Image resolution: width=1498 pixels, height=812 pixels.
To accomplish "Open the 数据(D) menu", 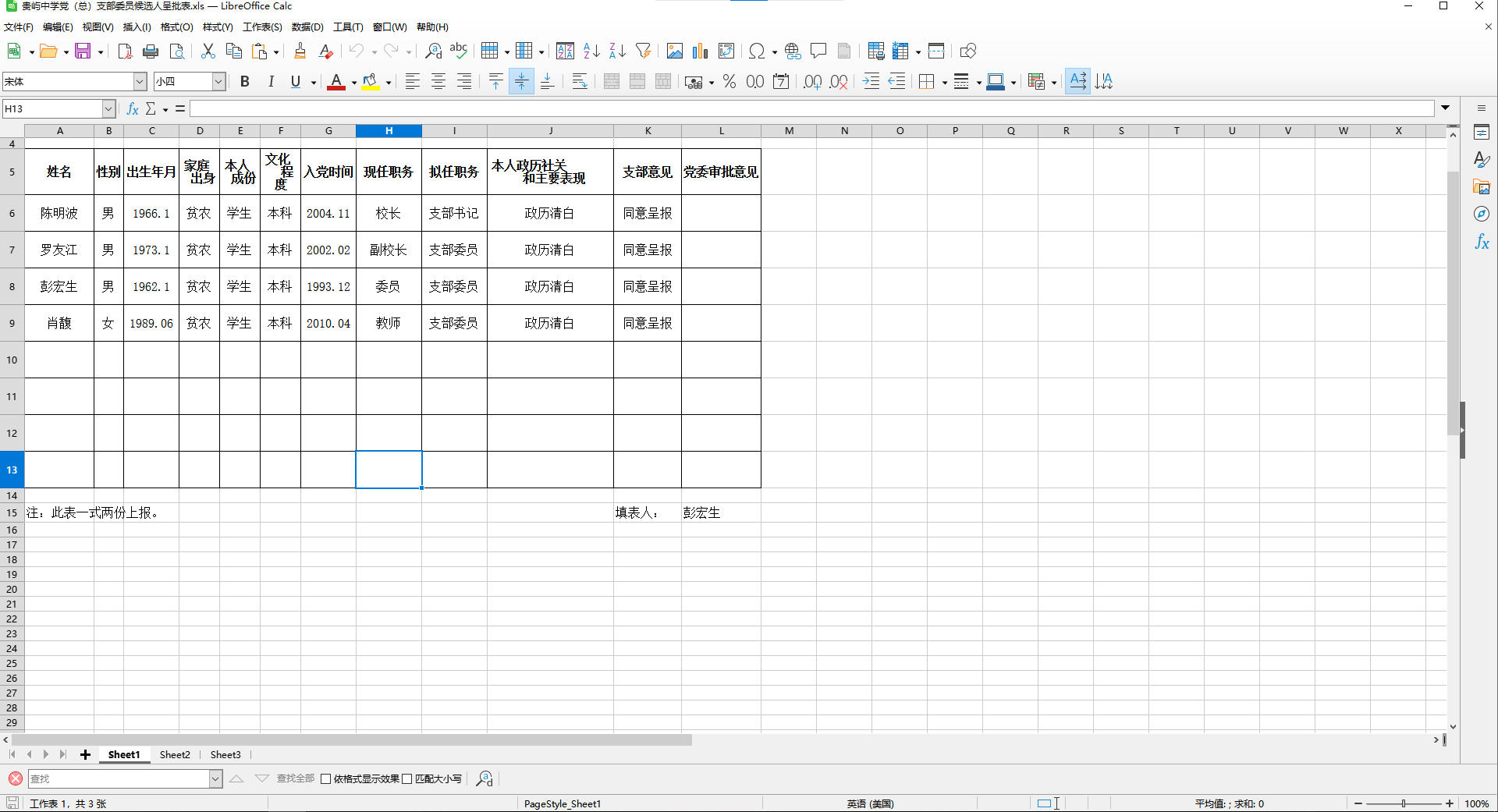I will click(307, 27).
